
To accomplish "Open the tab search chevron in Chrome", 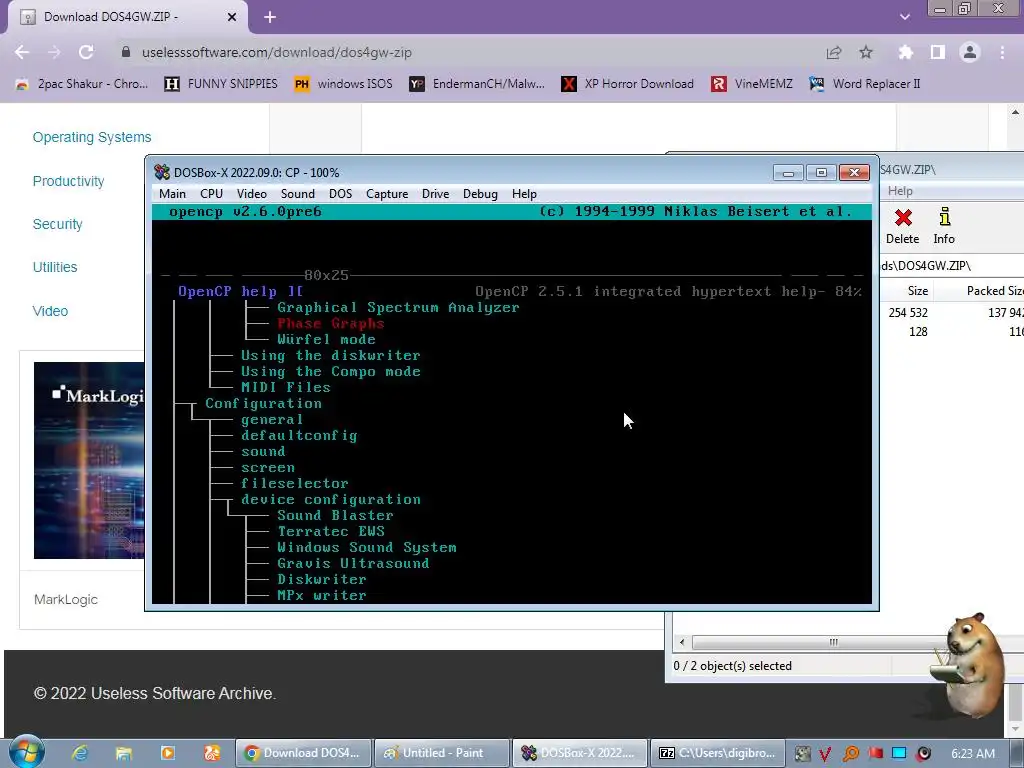I will click(x=904, y=17).
